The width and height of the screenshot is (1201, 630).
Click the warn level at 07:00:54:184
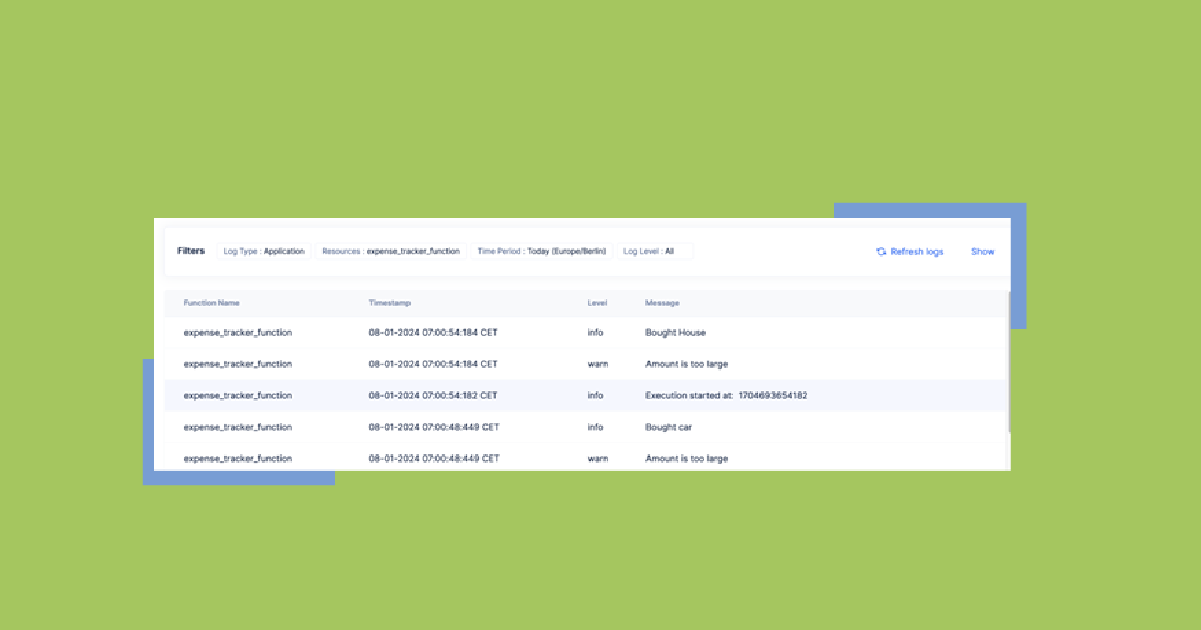click(x=598, y=364)
